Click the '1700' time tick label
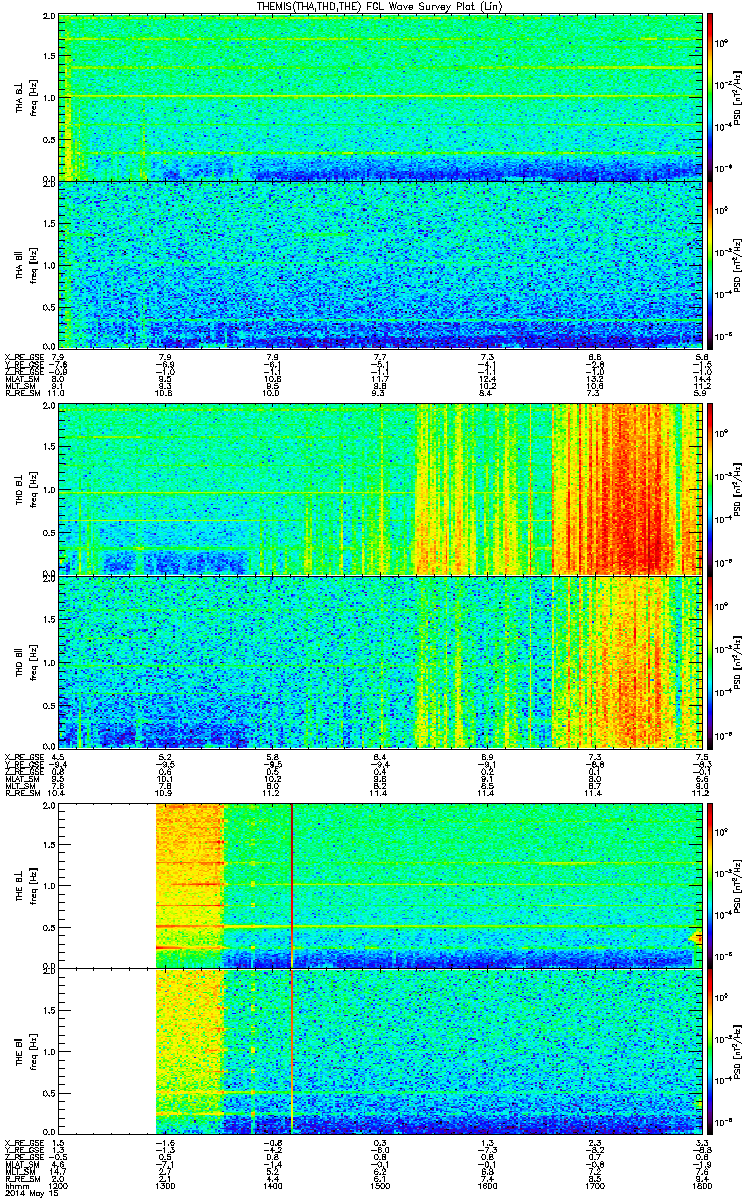The image size is (750, 1200). click(x=595, y=1186)
